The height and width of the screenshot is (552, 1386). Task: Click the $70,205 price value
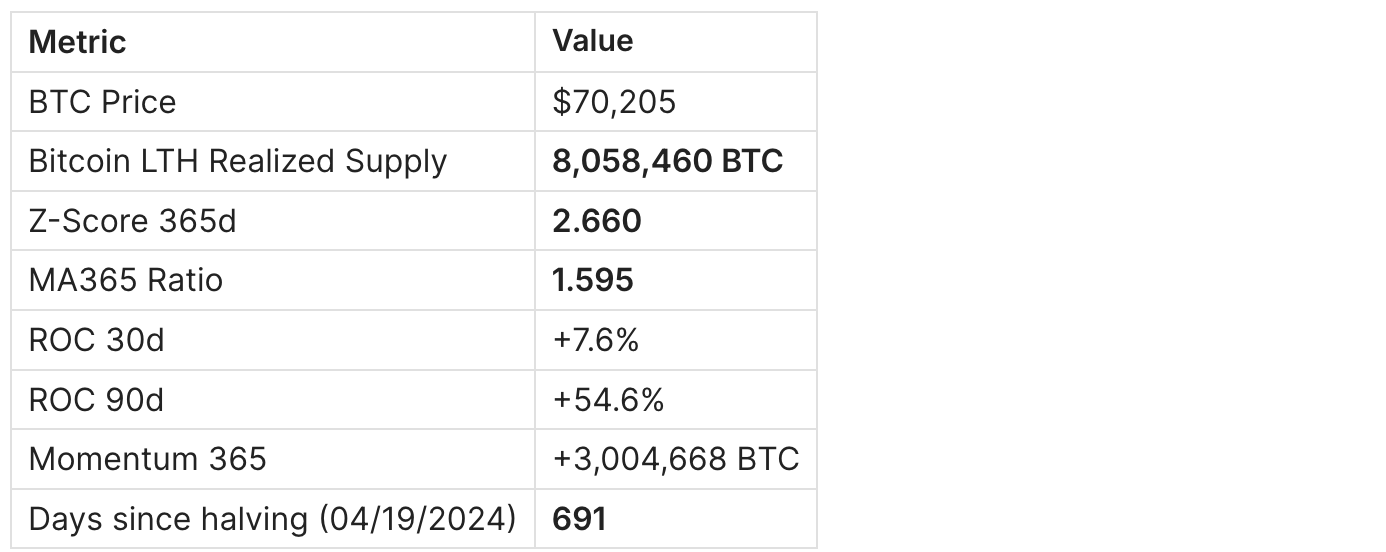(614, 102)
